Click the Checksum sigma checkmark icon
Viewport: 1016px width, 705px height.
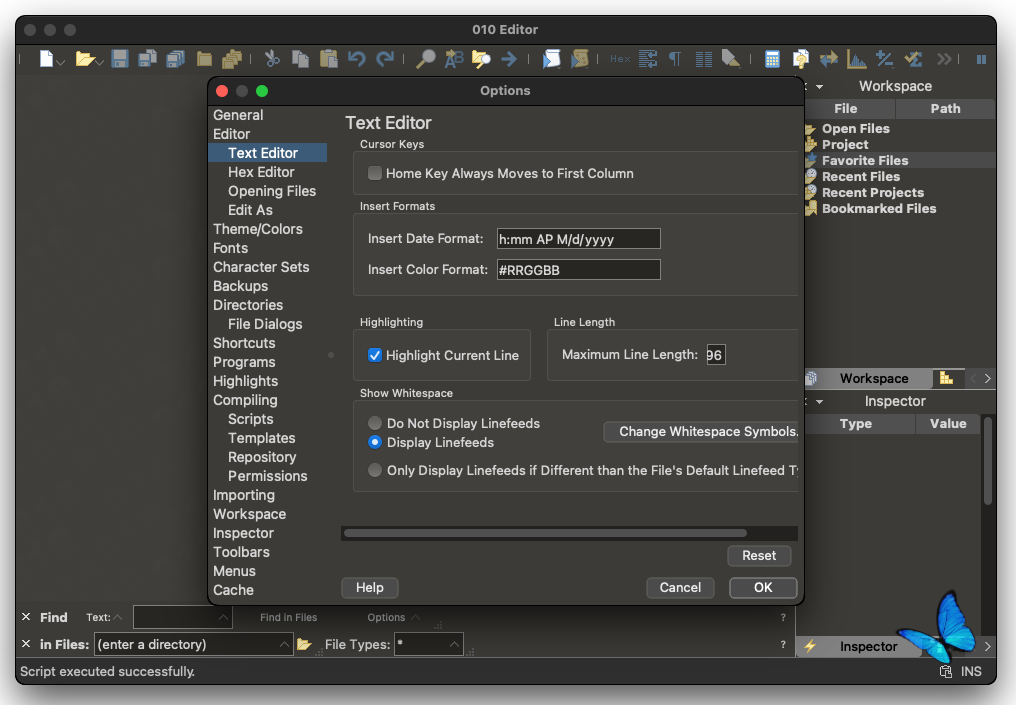pos(913,59)
